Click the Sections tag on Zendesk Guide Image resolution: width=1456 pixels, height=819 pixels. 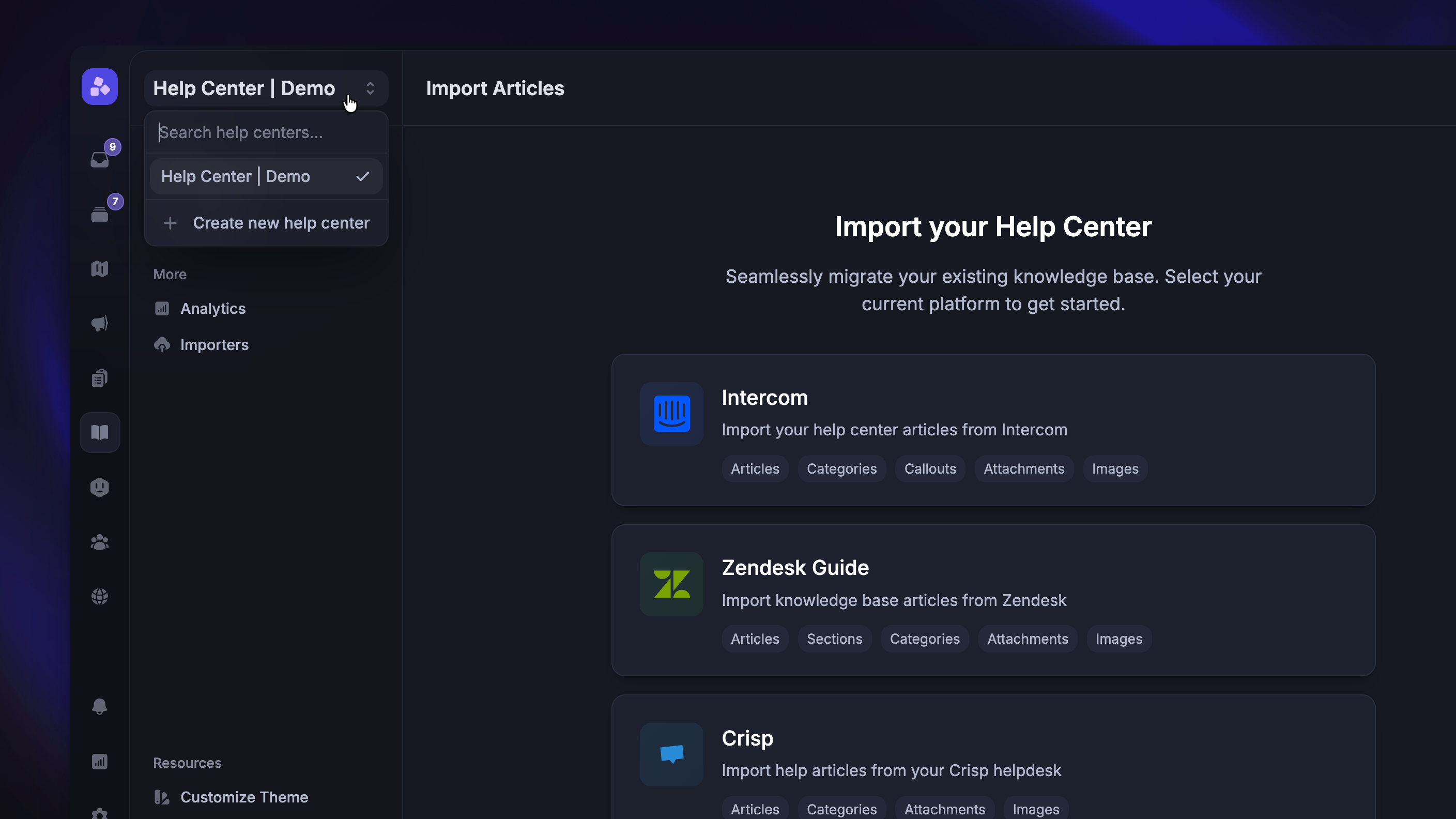[834, 639]
